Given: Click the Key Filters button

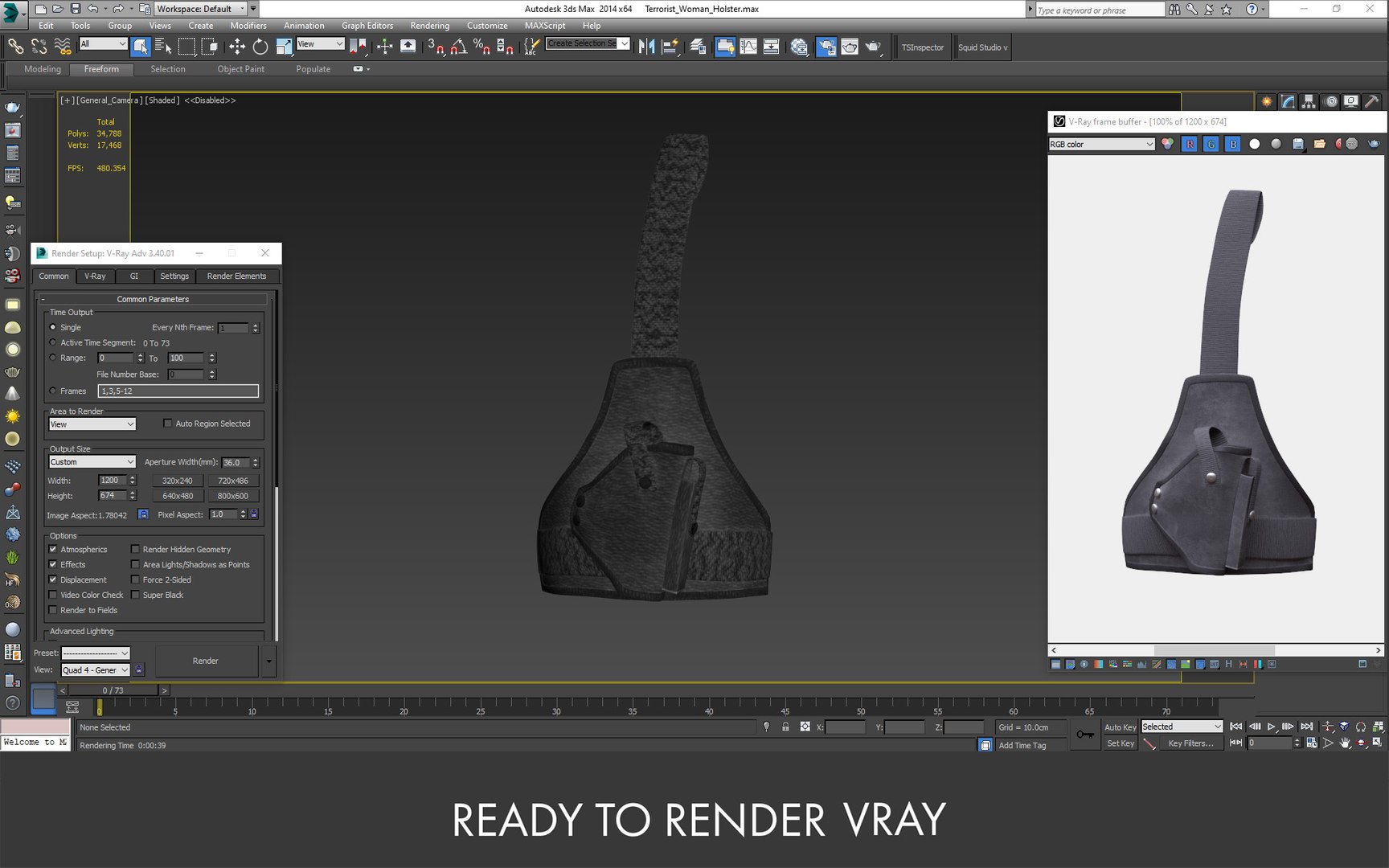Looking at the screenshot, I should (1191, 743).
